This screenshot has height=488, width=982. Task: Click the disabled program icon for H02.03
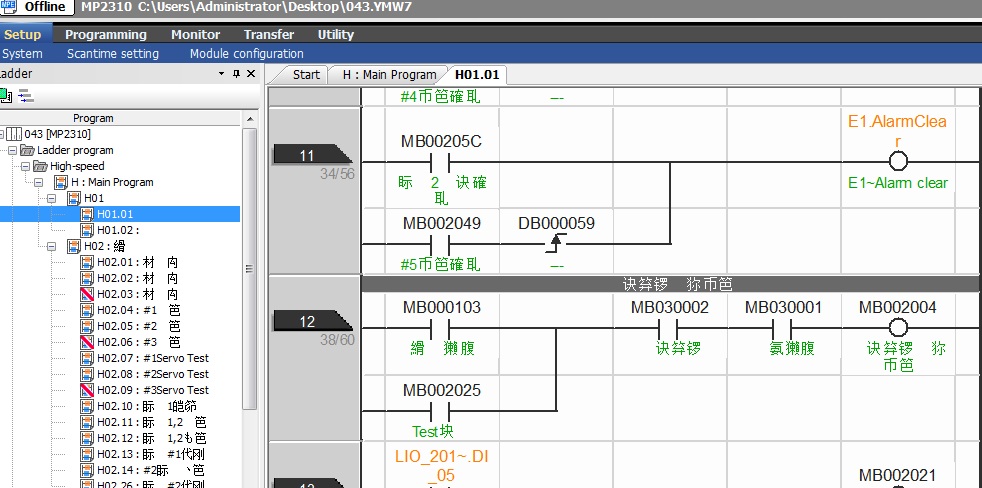87,294
